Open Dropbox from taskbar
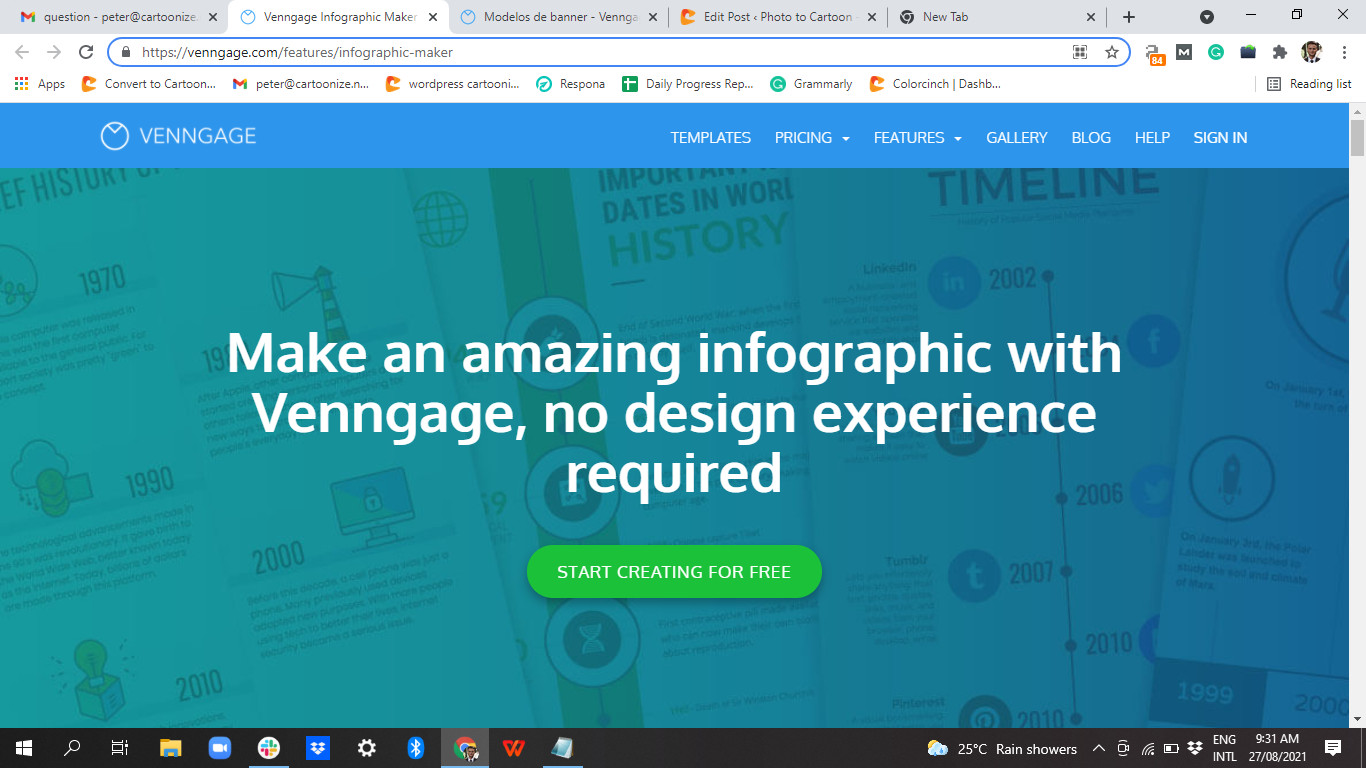Screen dimensions: 1366x768 click(x=318, y=748)
